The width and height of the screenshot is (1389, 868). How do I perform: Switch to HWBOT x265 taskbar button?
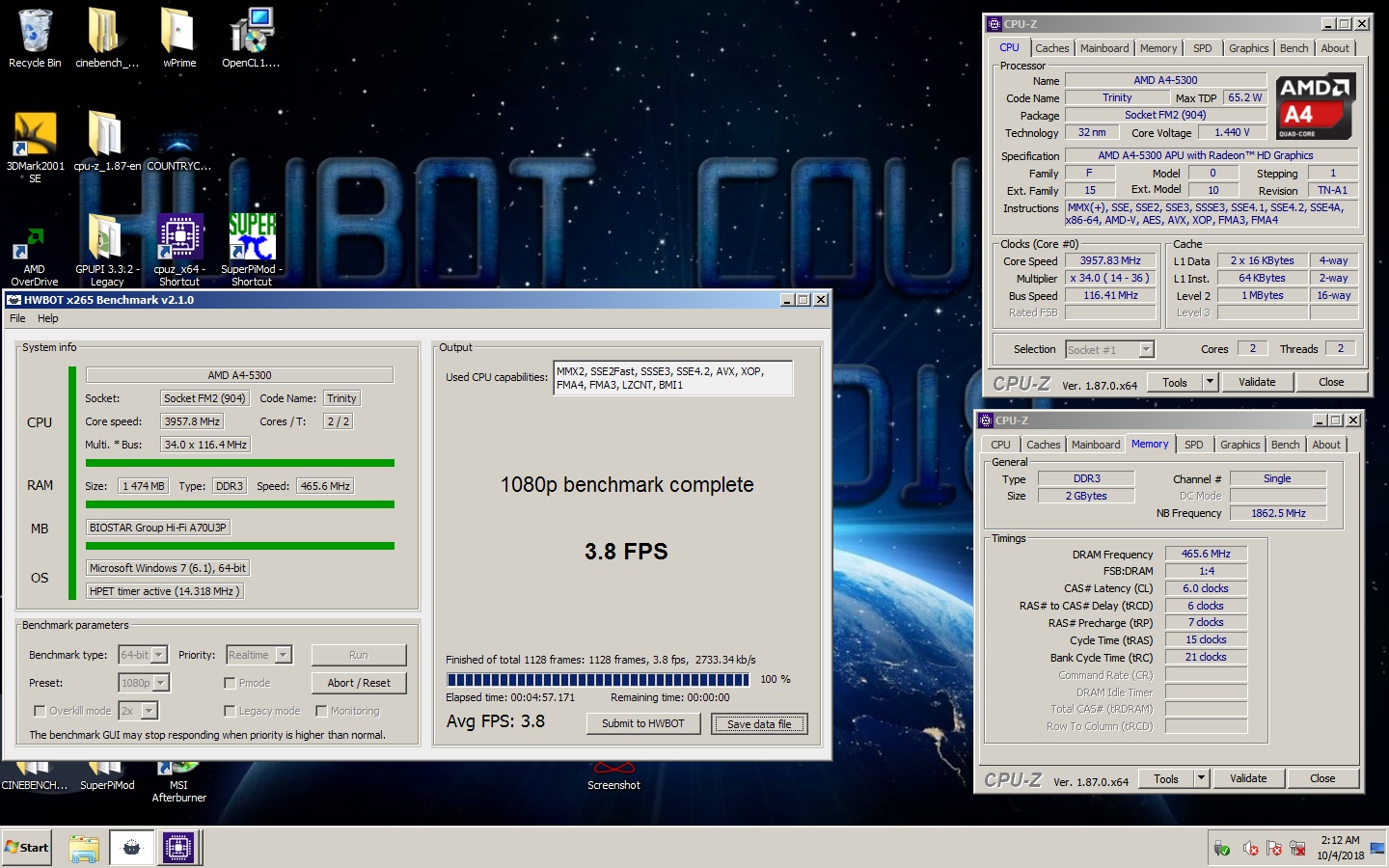click(x=131, y=848)
